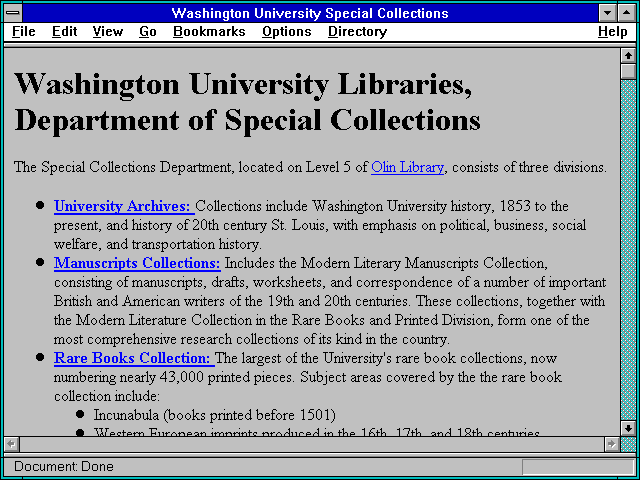Open the Directory menu
640x480 pixels.
(x=358, y=32)
